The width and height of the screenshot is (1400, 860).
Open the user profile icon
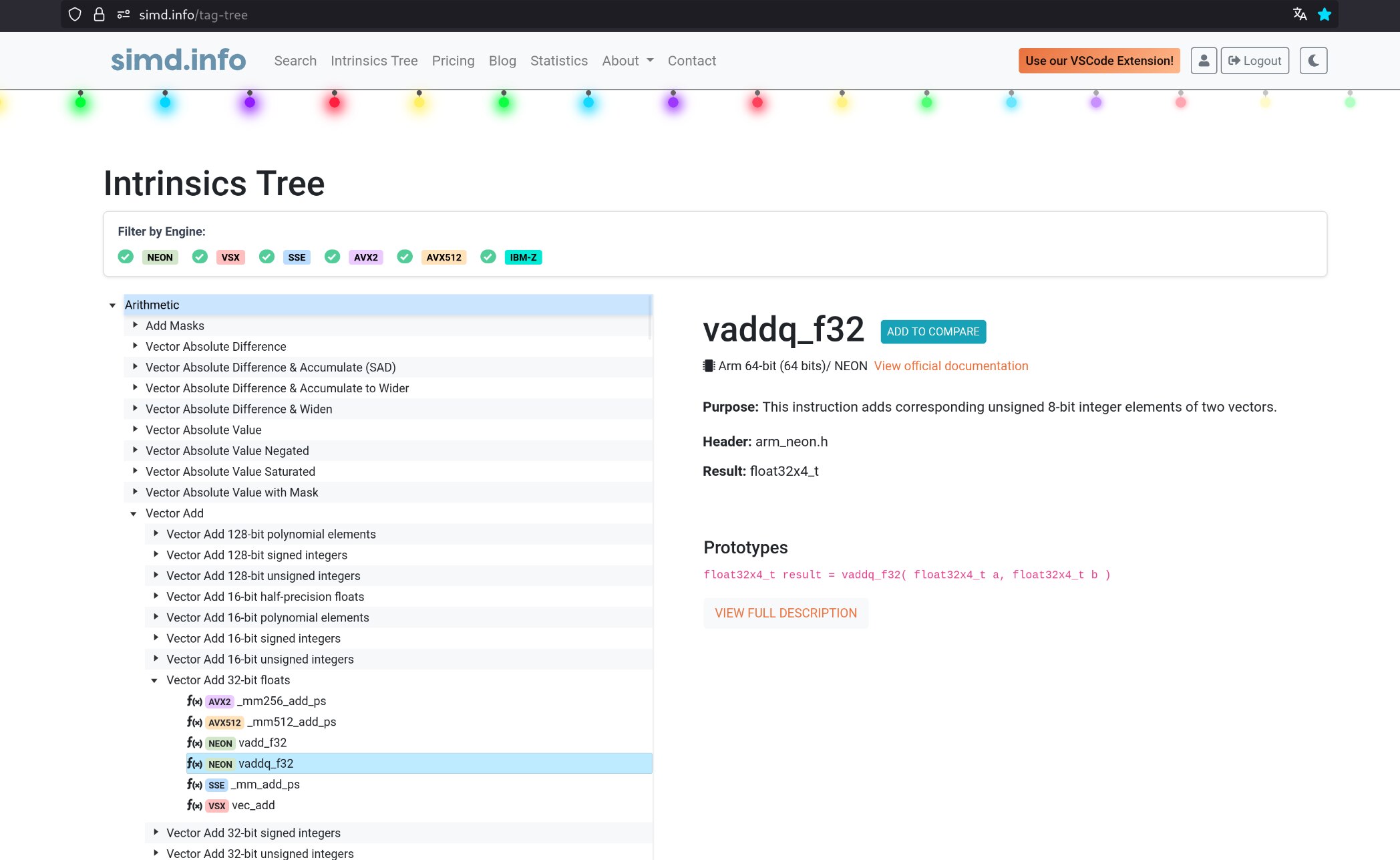click(x=1204, y=61)
